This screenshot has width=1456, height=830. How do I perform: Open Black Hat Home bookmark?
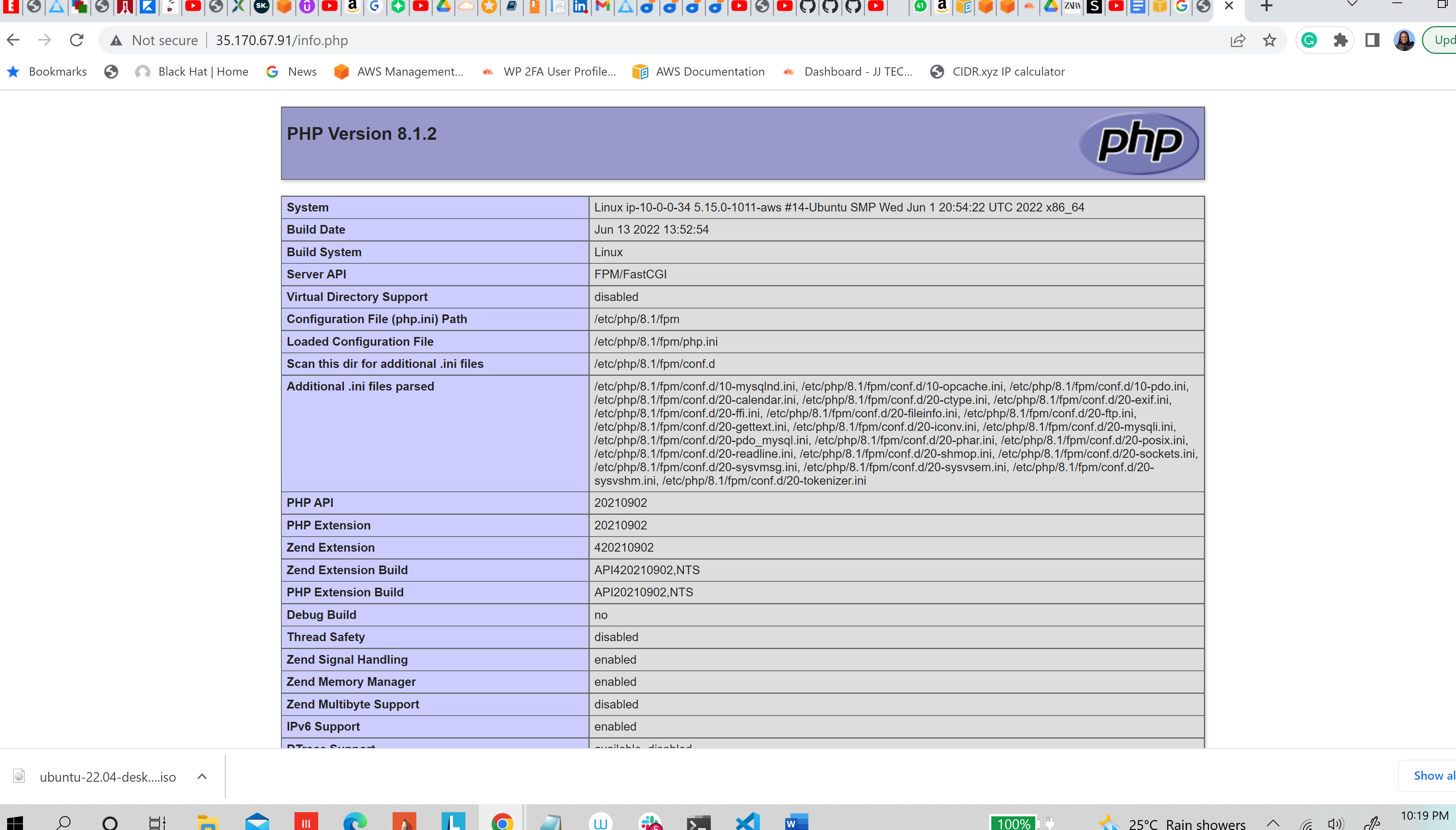pos(193,71)
